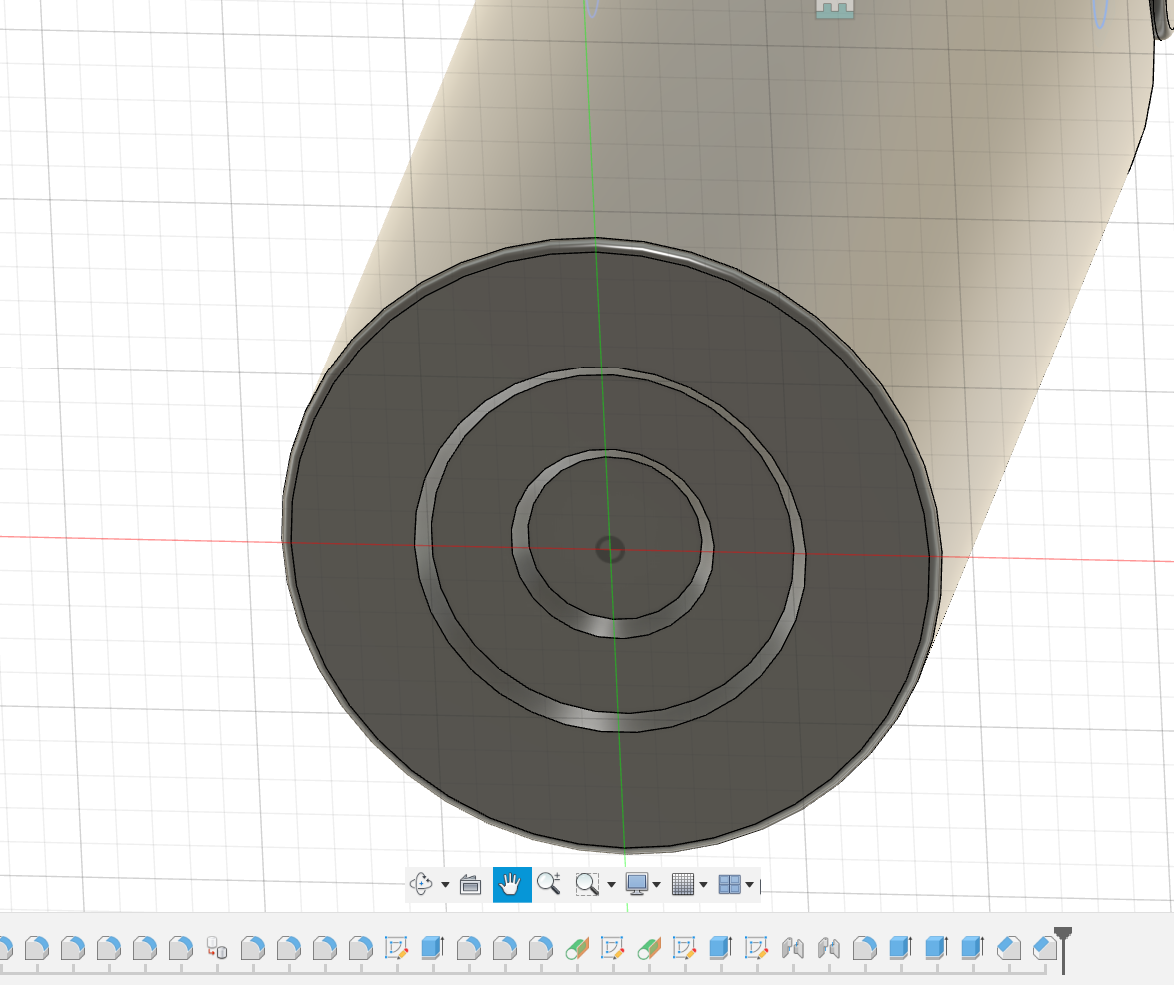
Task: Choose the Zoom Window tool icon
Action: 586,884
